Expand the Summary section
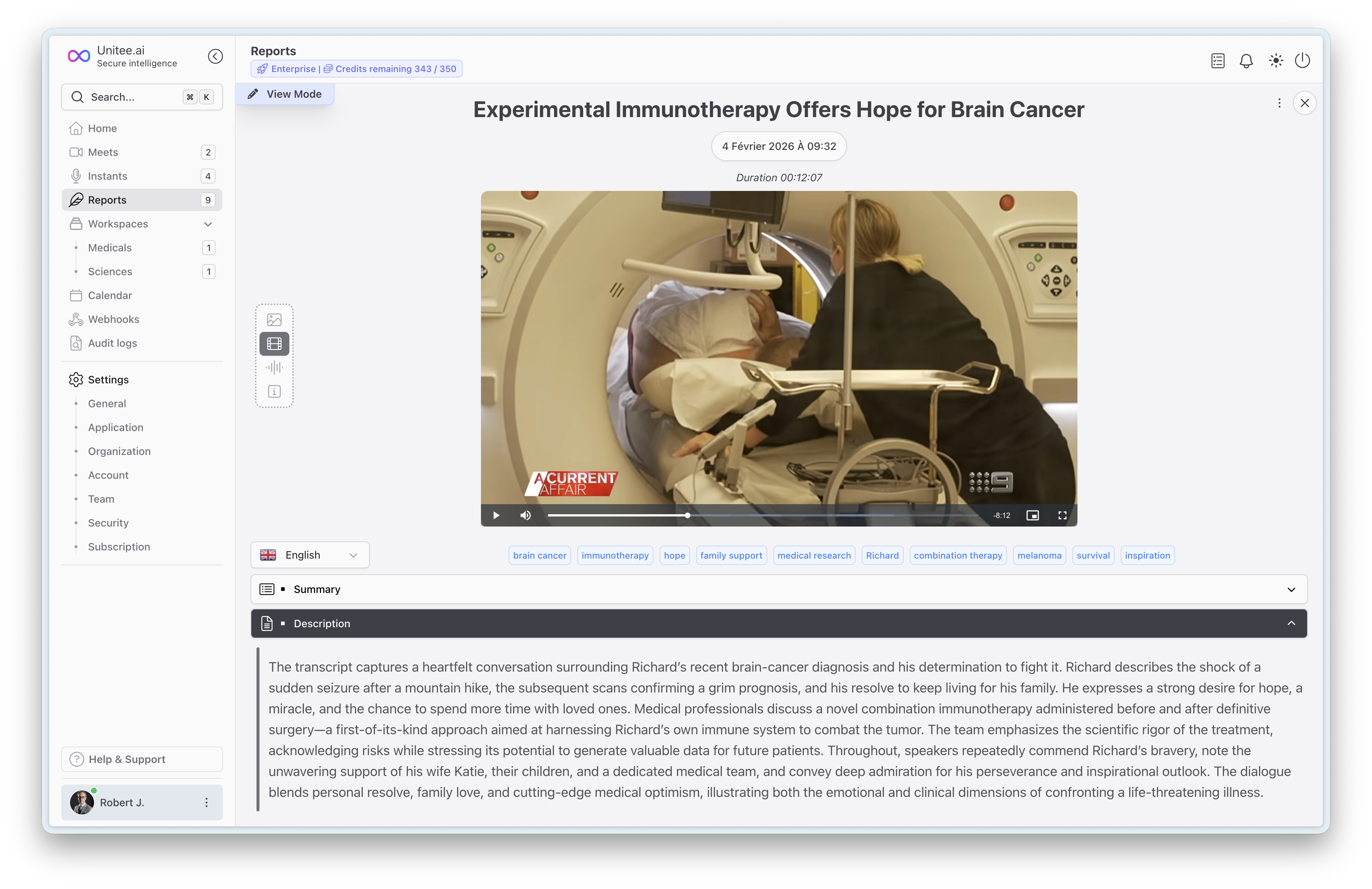Image resolution: width=1372 pixels, height=889 pixels. pyautogui.click(x=779, y=589)
